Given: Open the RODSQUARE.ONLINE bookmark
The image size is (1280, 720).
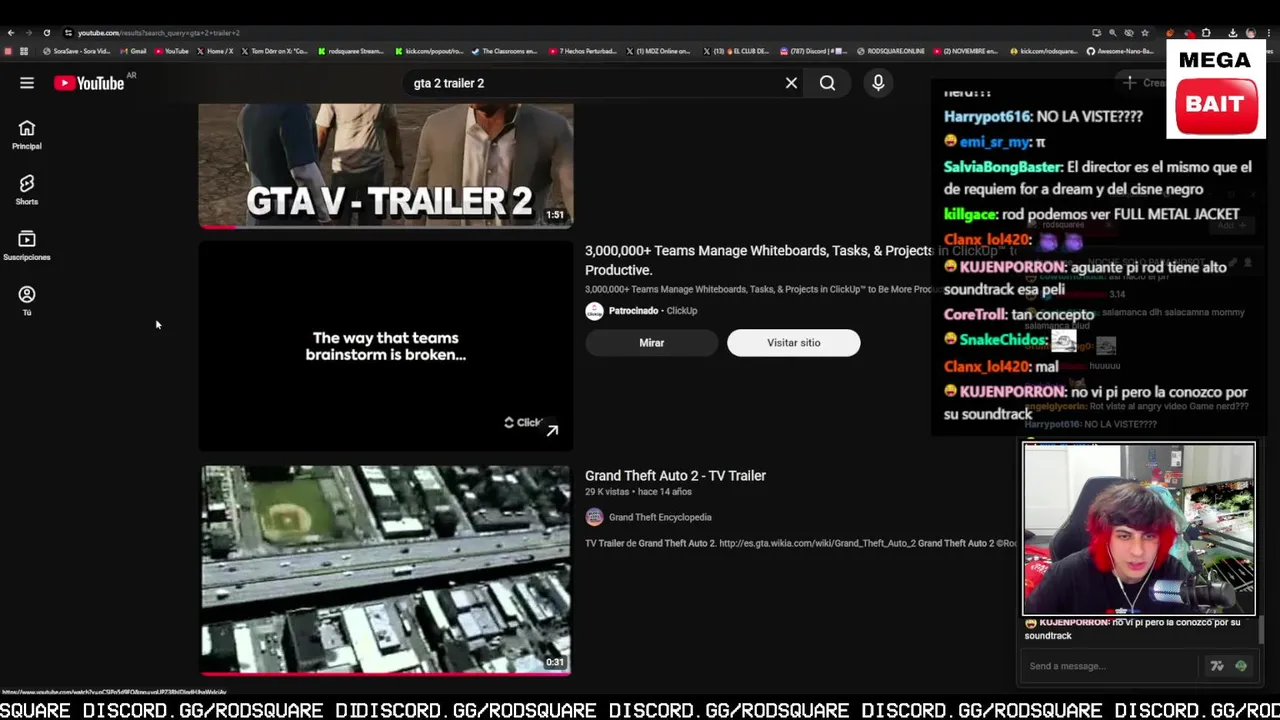Looking at the screenshot, I should click(x=890, y=51).
